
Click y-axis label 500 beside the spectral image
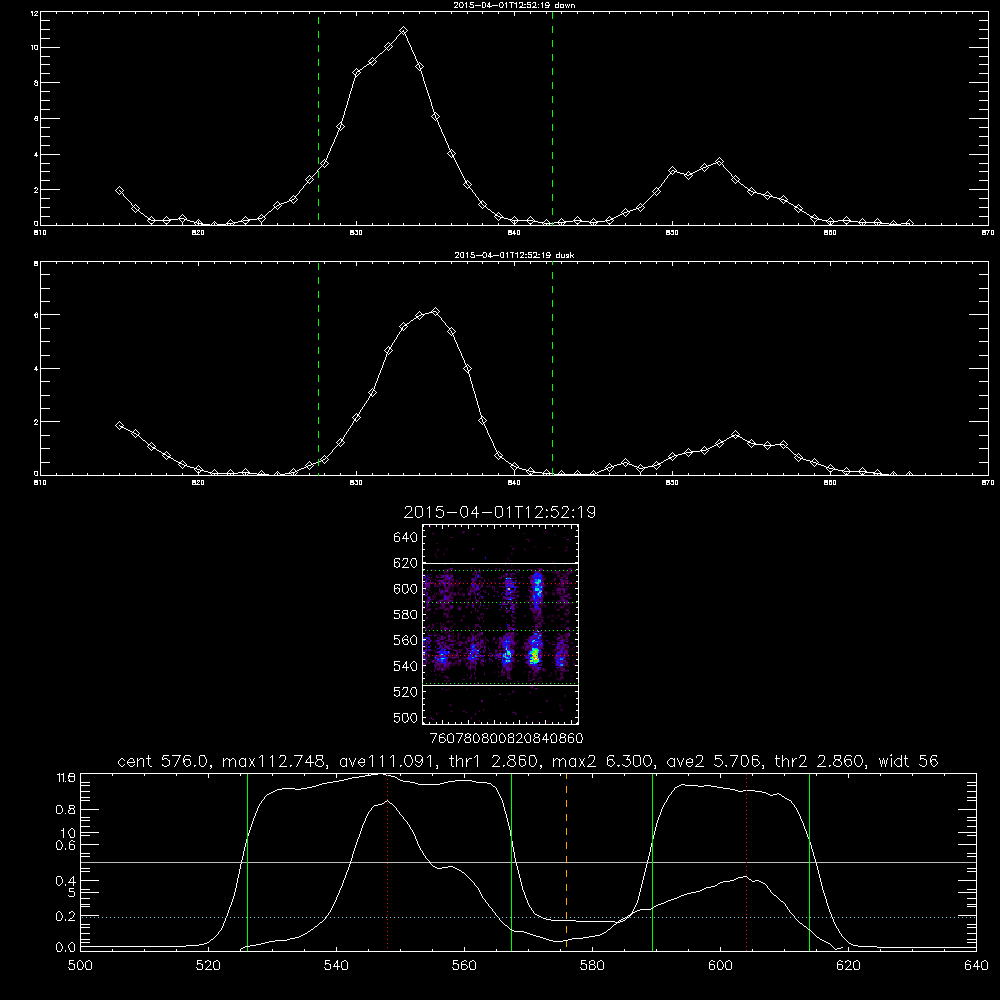(x=405, y=717)
